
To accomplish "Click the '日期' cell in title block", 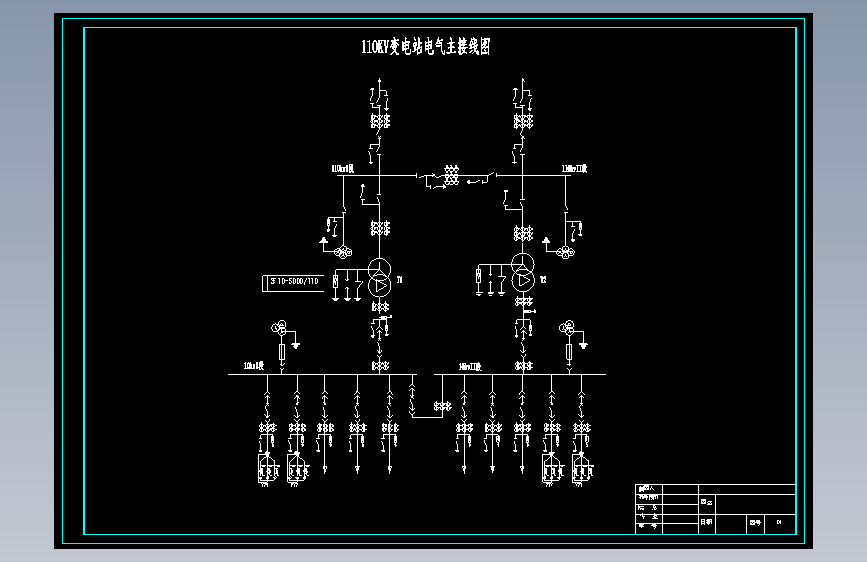I will tap(706, 522).
